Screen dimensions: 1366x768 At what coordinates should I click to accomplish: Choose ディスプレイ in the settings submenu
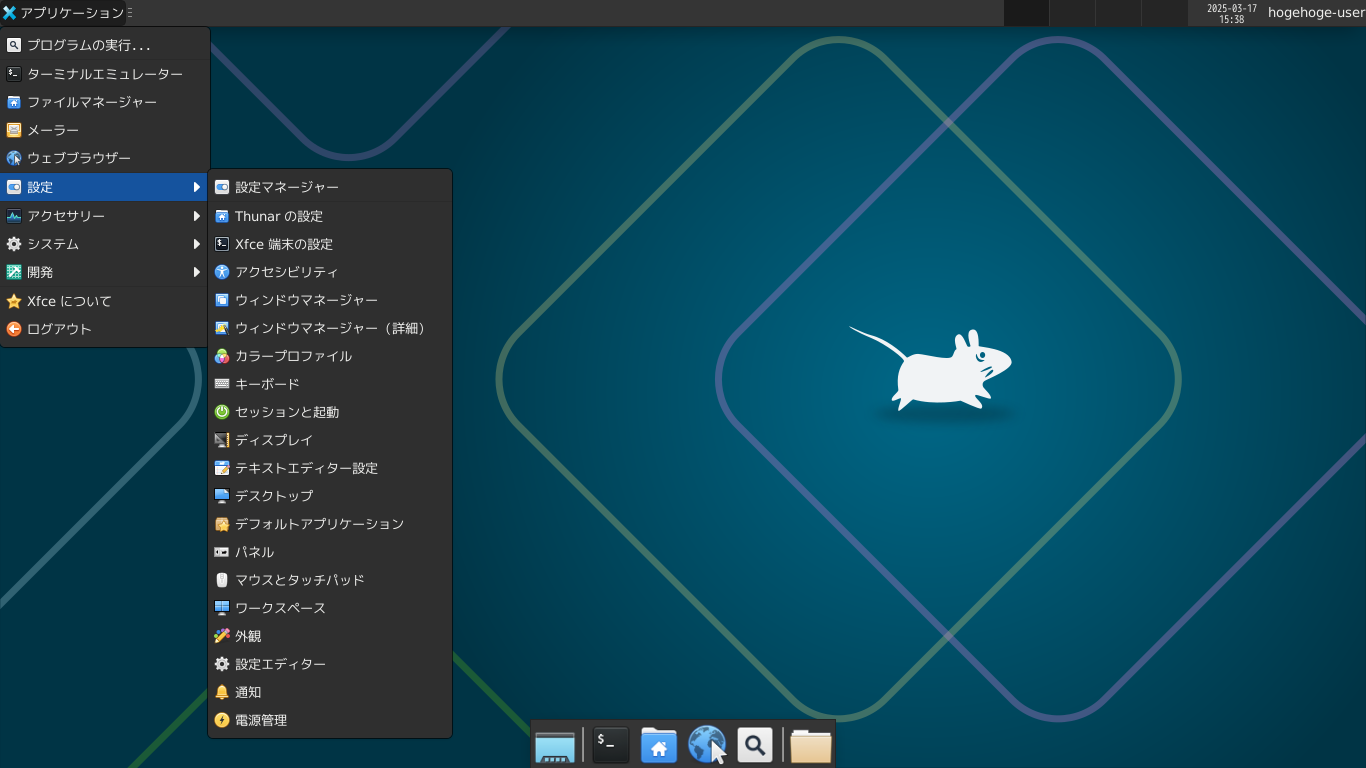click(330, 440)
